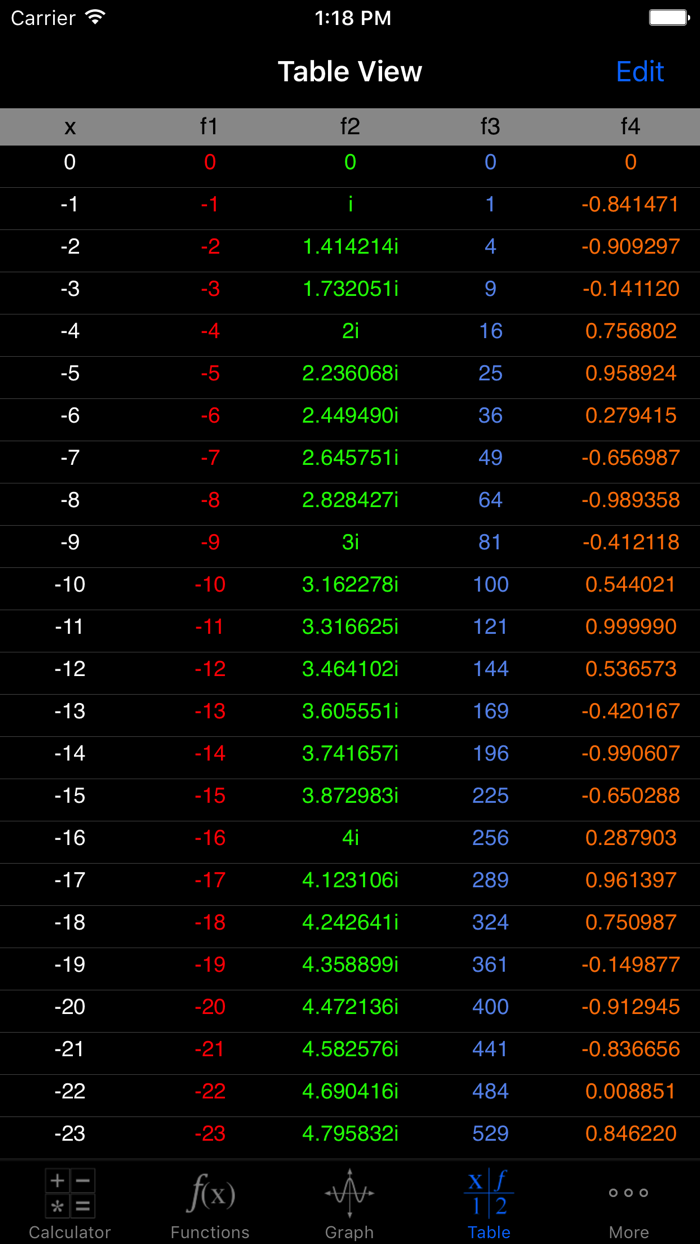This screenshot has width=700, height=1244.
Task: Select the f2 value 4i
Action: [x=350, y=838]
